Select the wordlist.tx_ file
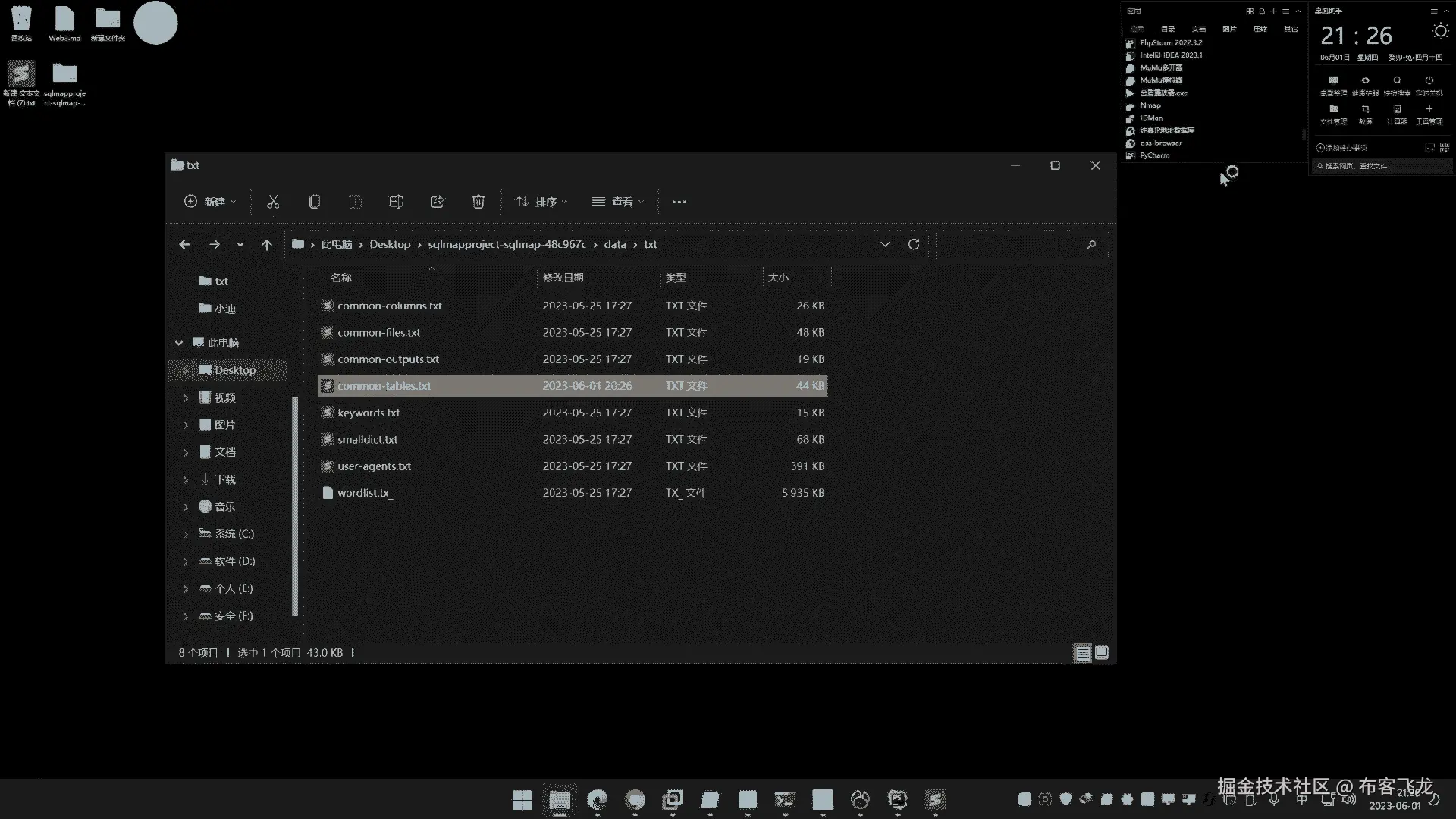 363,493
